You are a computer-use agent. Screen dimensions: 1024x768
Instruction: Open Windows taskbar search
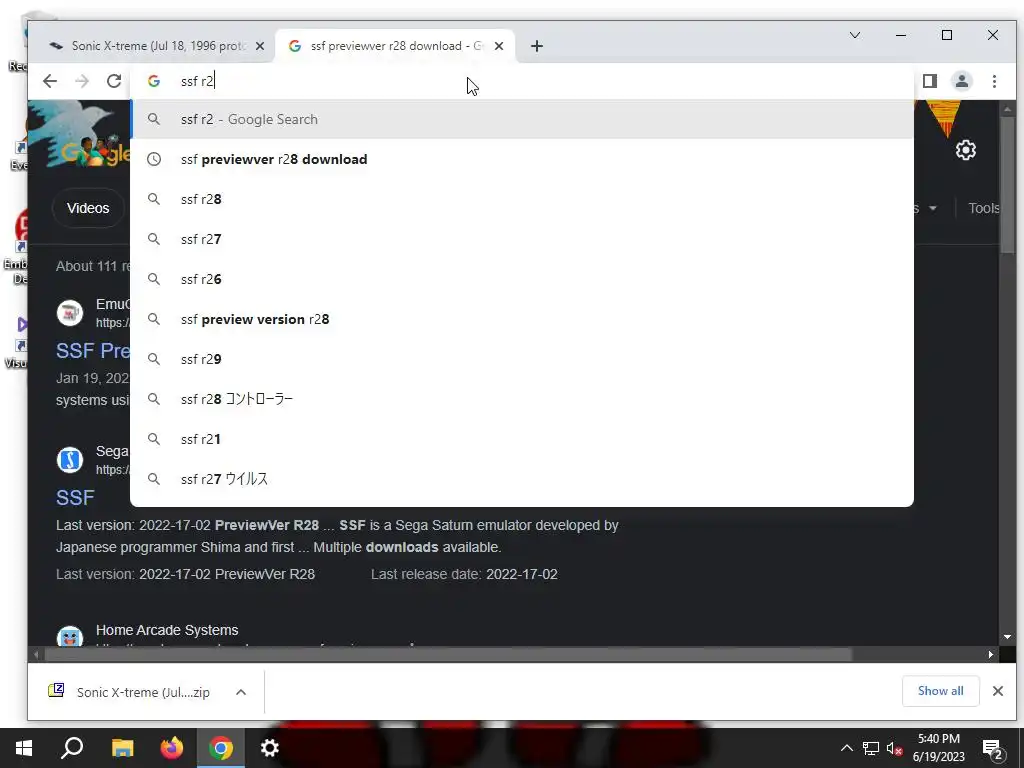pyautogui.click(x=72, y=748)
